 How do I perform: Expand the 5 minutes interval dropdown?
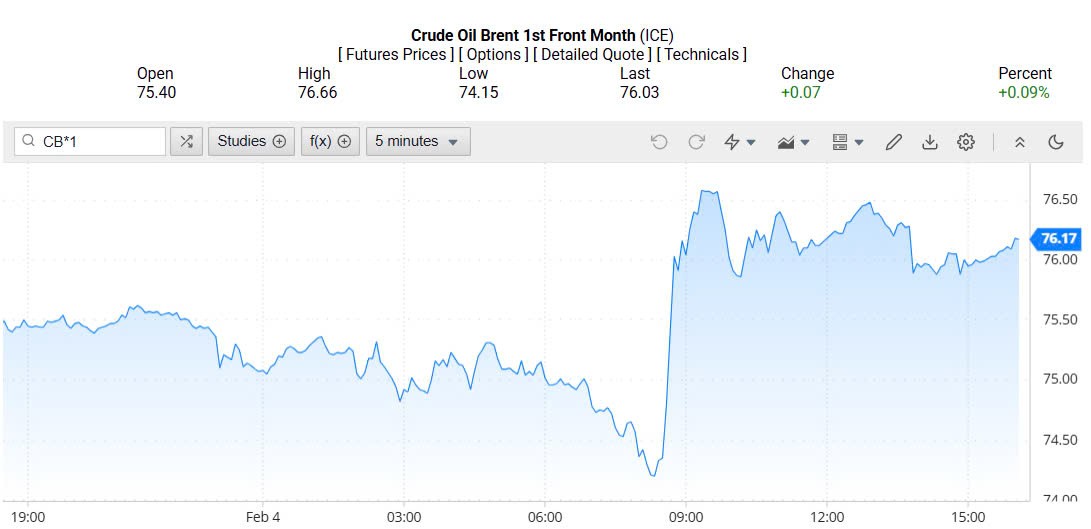coord(417,142)
